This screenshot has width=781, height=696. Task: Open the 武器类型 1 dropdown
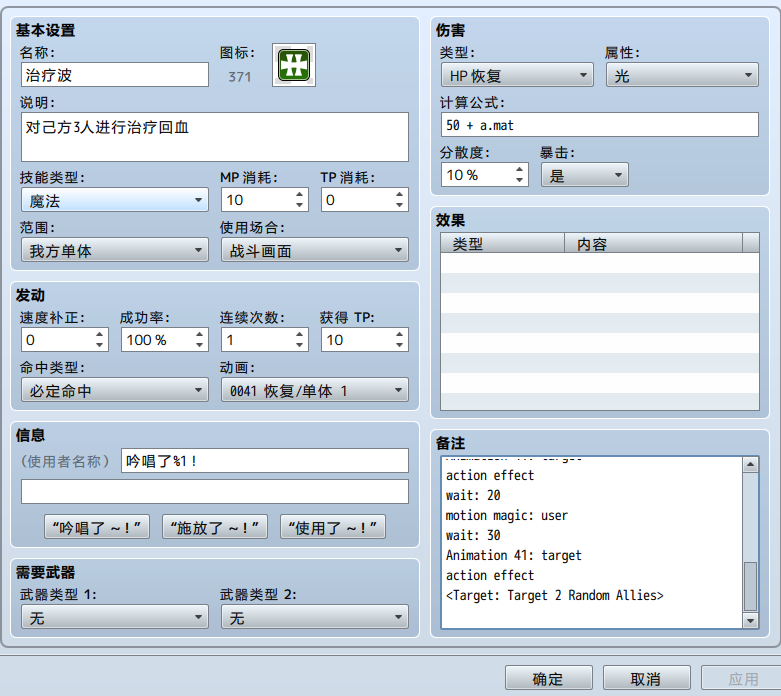(115, 617)
